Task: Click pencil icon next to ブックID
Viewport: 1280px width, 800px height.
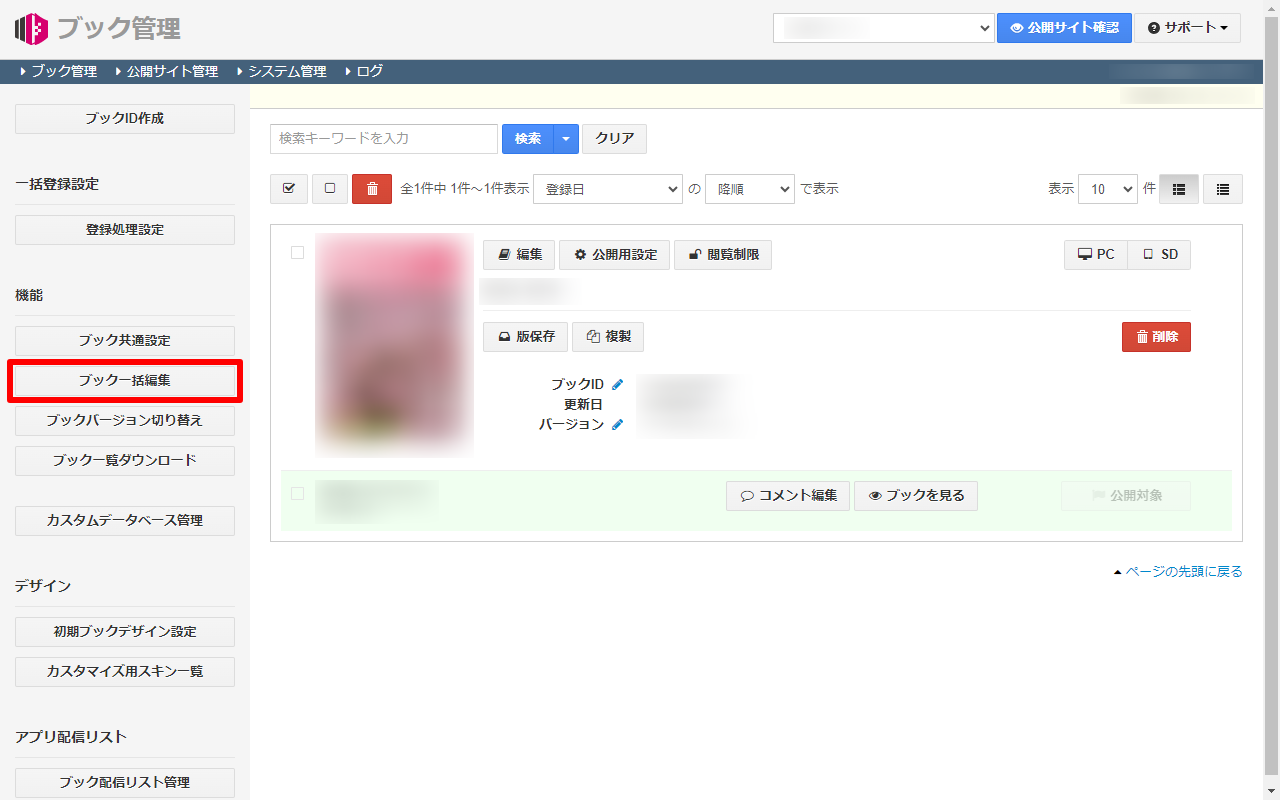Action: click(x=617, y=384)
